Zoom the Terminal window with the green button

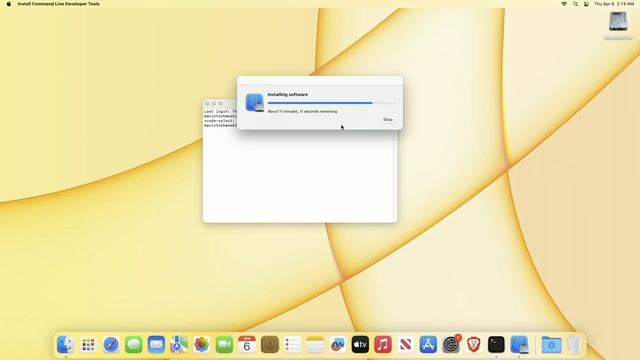point(220,104)
